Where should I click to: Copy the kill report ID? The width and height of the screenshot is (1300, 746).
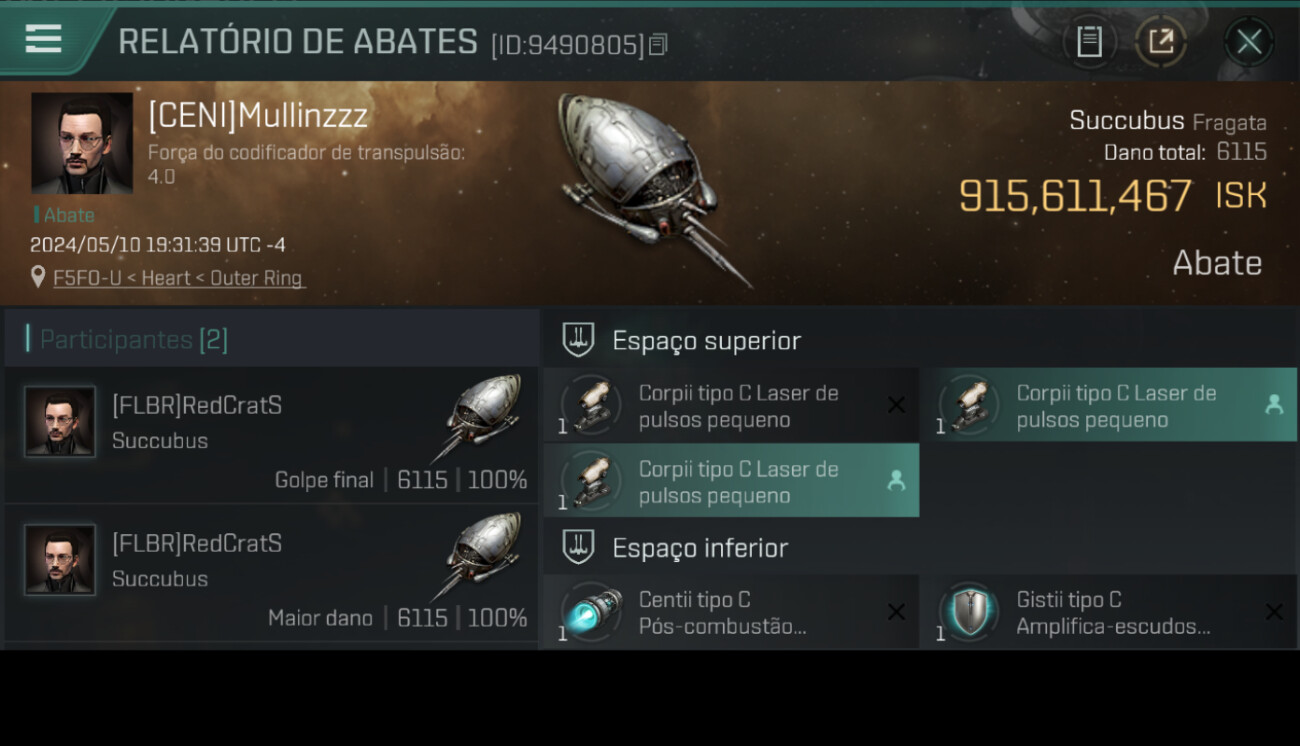coord(658,45)
